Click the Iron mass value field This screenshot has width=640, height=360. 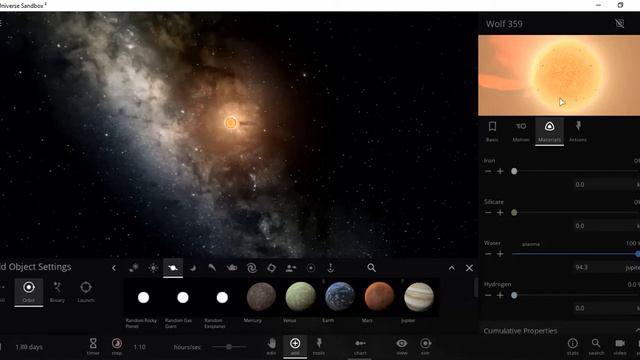[605, 184]
